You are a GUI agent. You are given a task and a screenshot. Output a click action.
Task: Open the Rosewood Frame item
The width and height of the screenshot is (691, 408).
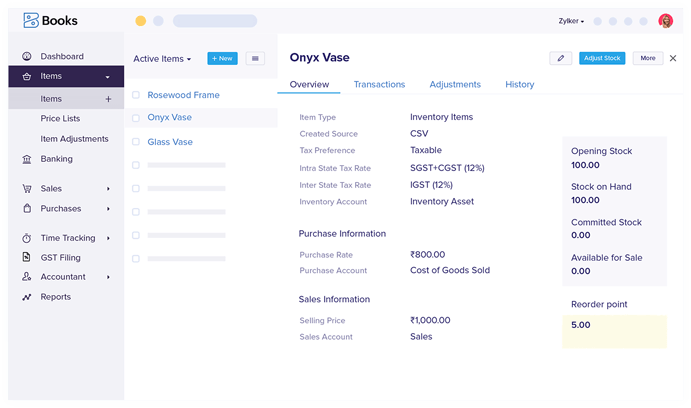pyautogui.click(x=183, y=95)
